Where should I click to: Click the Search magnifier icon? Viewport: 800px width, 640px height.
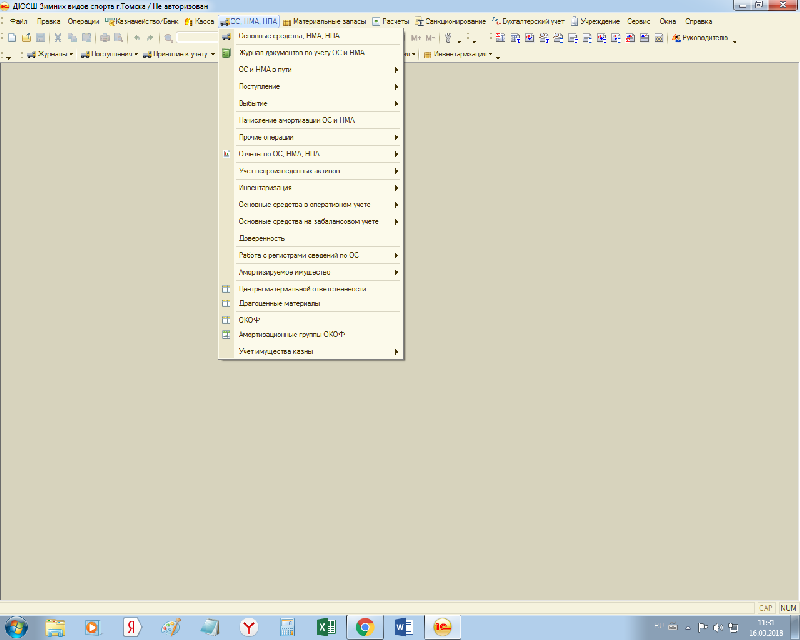168,38
